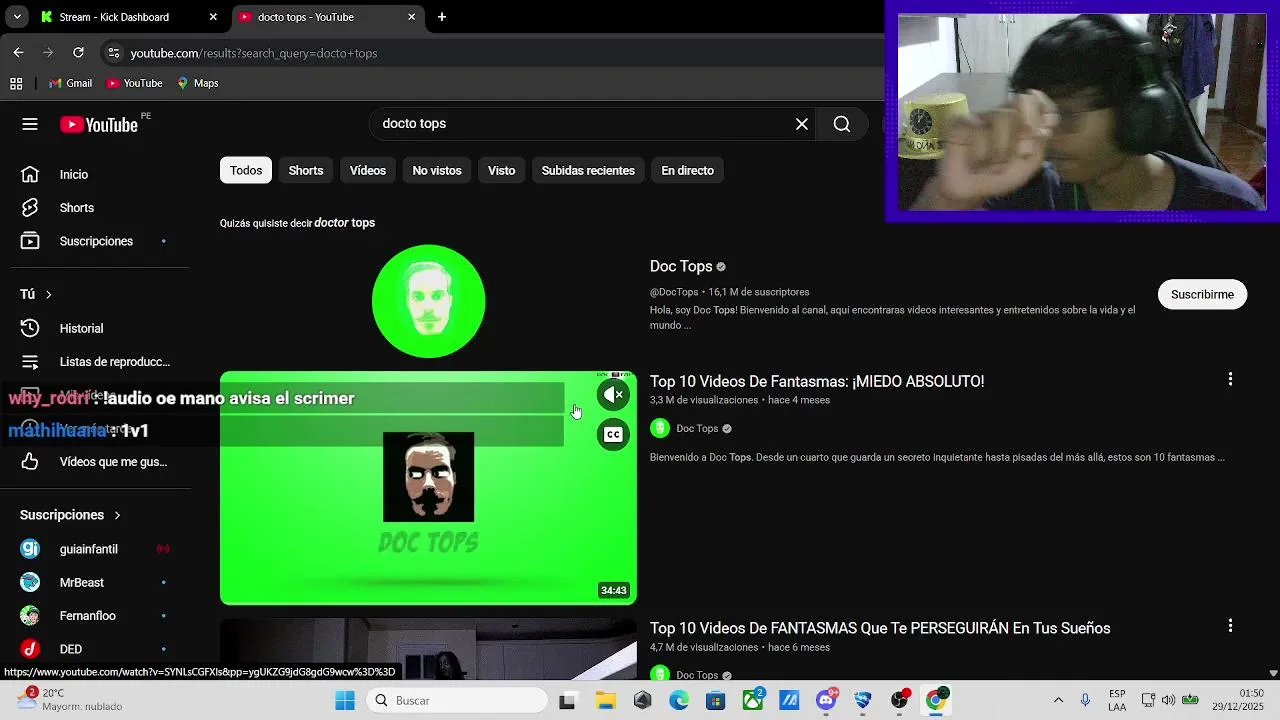Open the Doc Tops channel name
The width and height of the screenshot is (1280, 720).
681,266
